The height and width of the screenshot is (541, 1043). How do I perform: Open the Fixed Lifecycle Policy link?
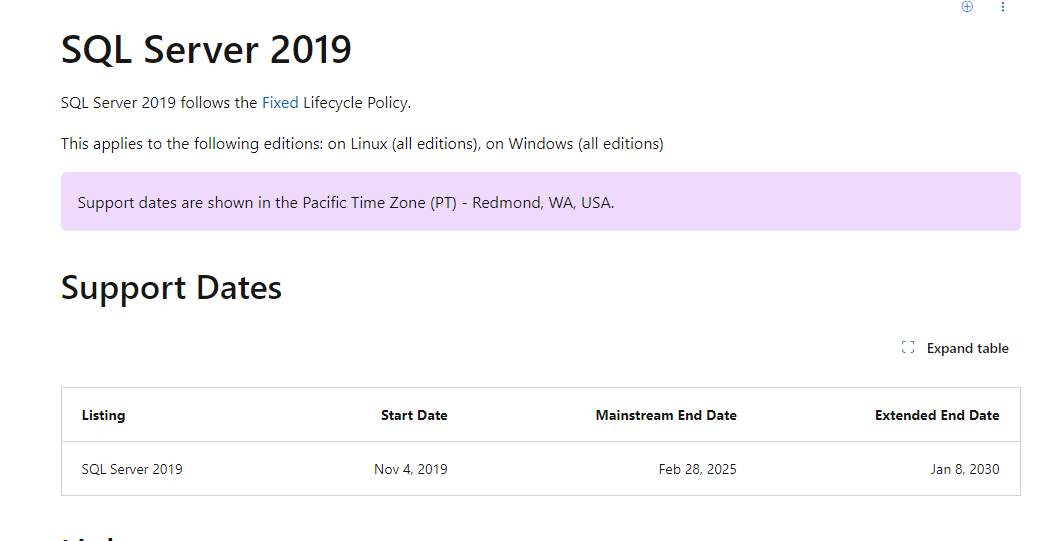click(x=280, y=102)
